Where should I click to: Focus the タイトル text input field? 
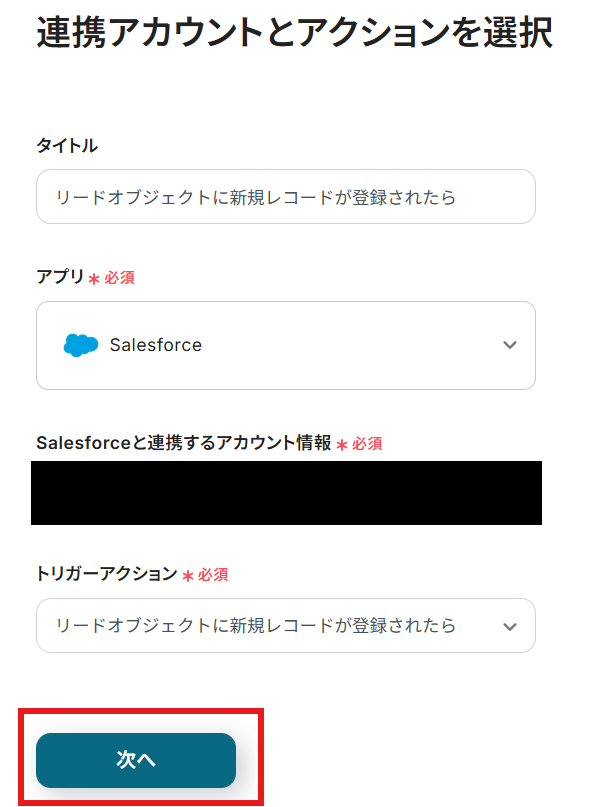285,197
